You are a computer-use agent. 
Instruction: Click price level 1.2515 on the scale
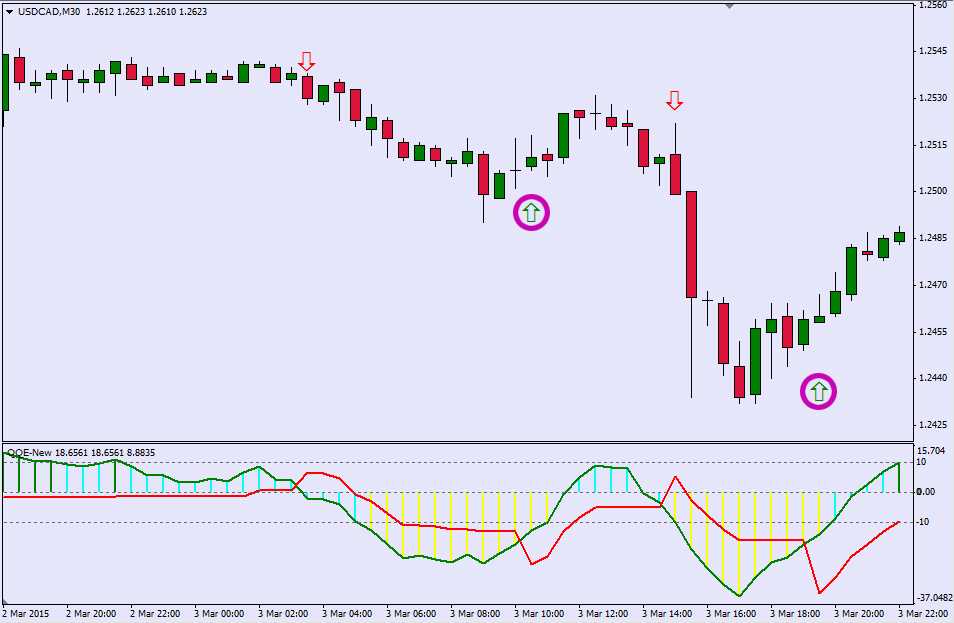[933, 144]
